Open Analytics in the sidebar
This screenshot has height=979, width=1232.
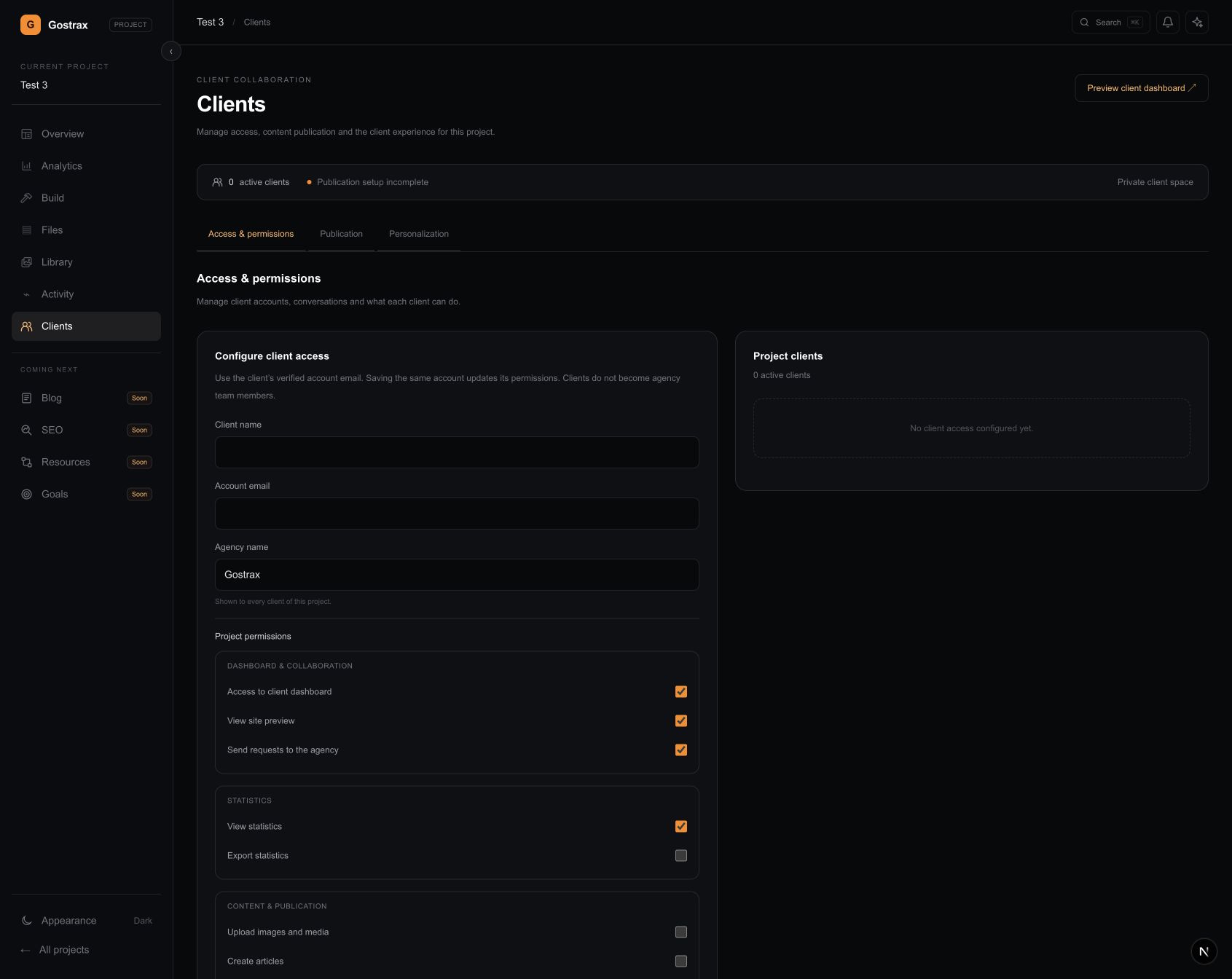pos(86,166)
